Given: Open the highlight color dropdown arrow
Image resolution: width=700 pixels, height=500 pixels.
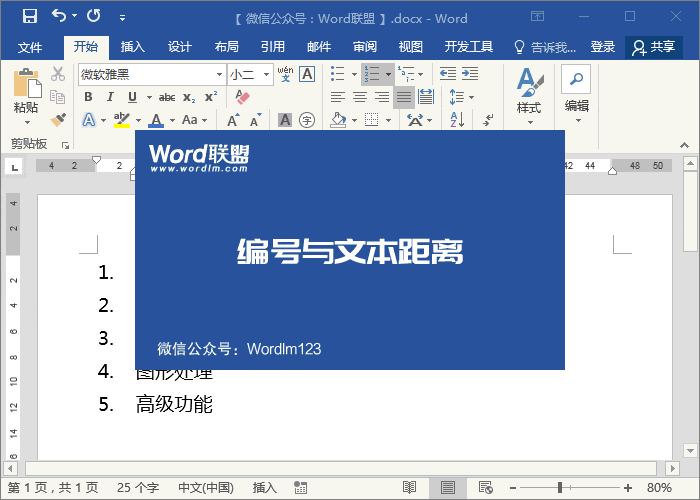Looking at the screenshot, I should click(138, 121).
